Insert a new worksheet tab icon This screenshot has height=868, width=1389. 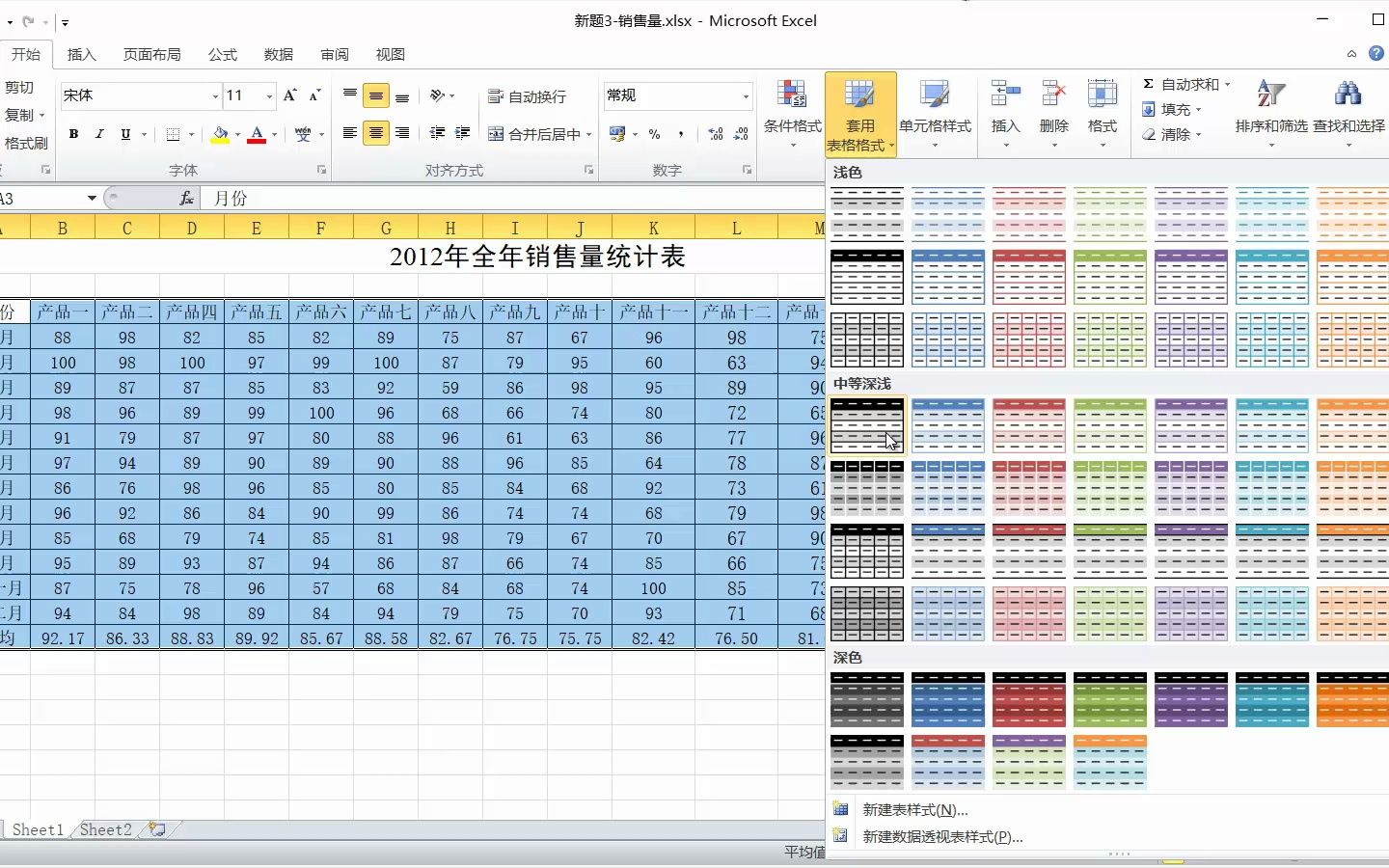157,829
